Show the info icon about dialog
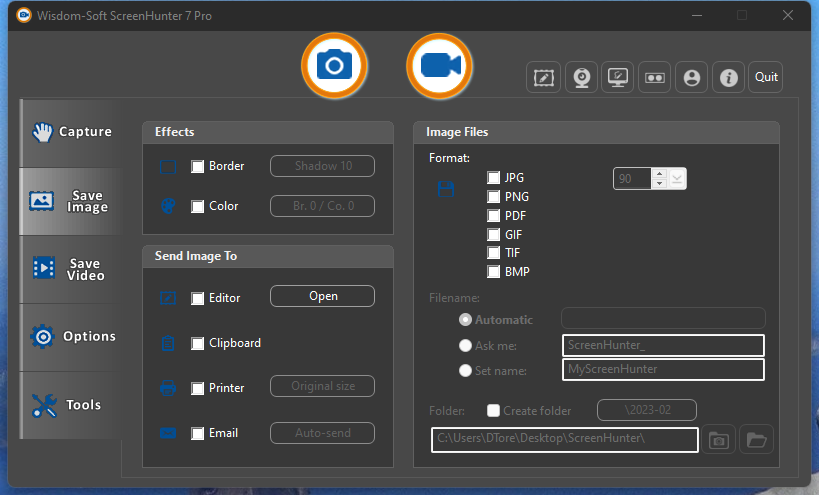This screenshot has height=495, width=819. coord(729,77)
